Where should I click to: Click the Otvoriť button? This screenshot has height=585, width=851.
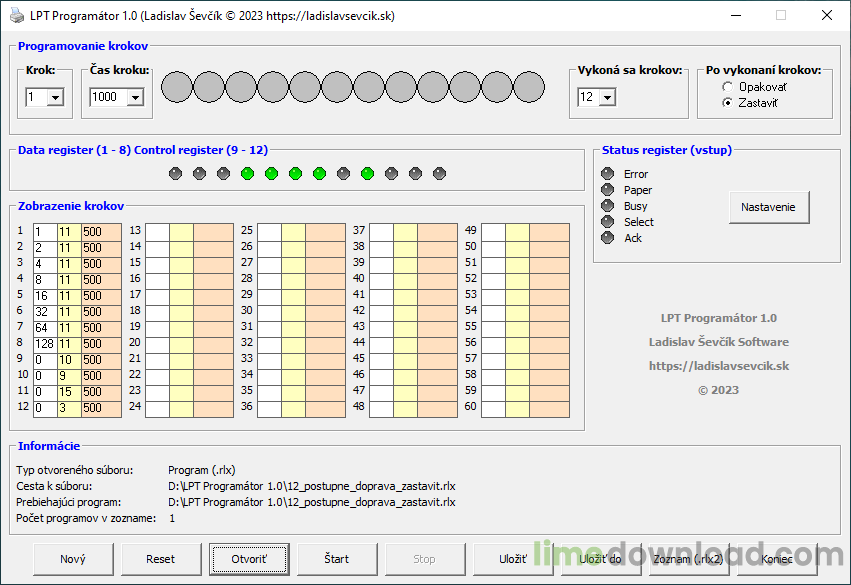(249, 559)
